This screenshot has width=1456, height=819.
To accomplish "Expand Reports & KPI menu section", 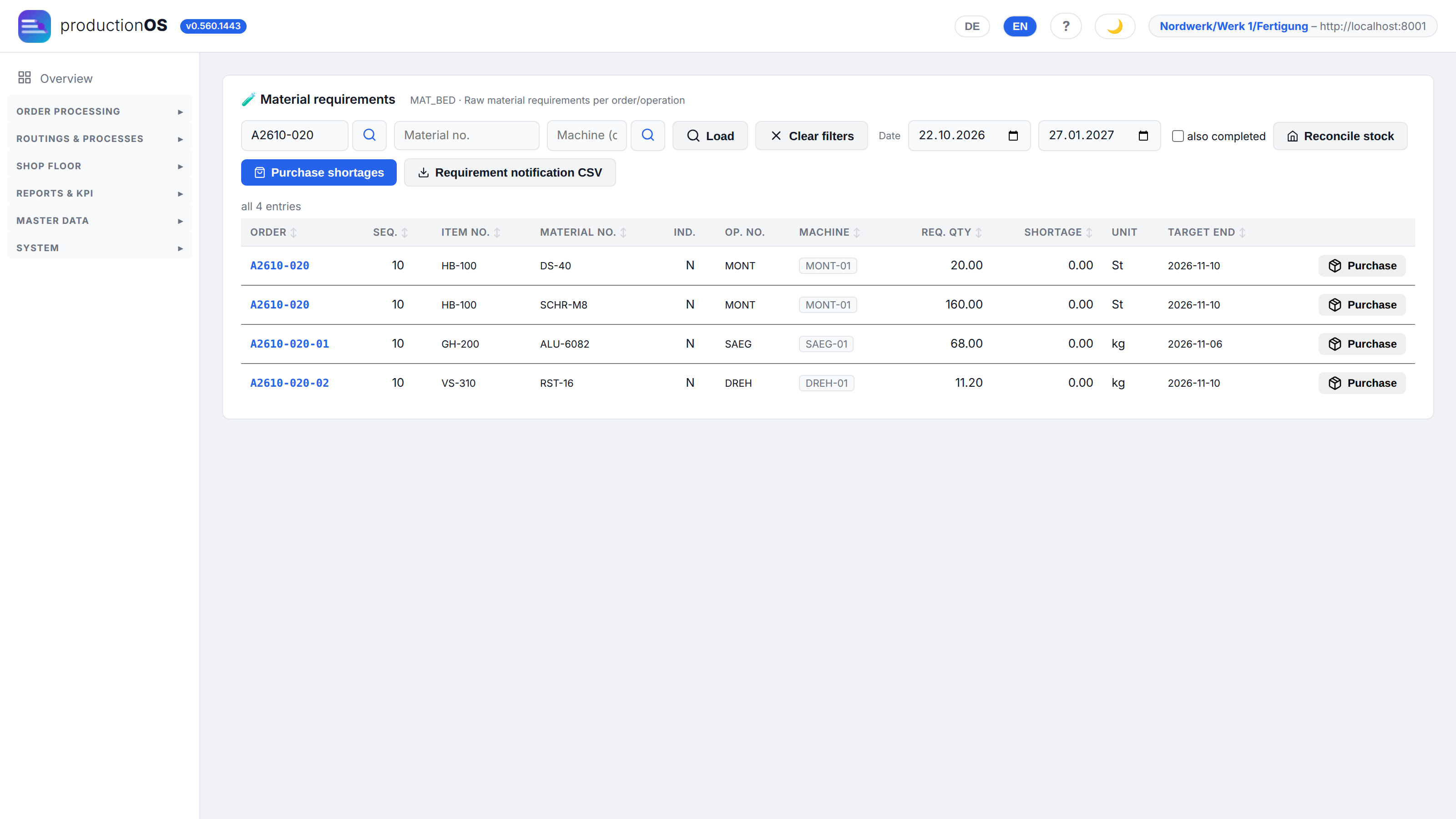I will (100, 193).
